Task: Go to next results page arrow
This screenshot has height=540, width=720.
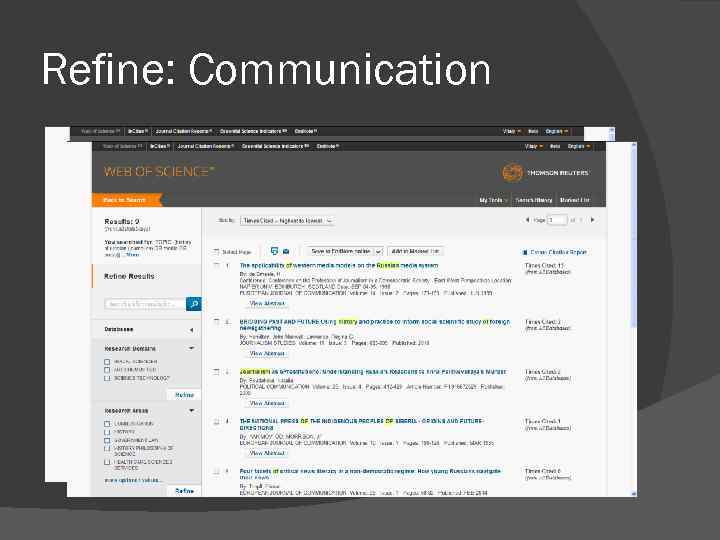Action: click(x=592, y=220)
